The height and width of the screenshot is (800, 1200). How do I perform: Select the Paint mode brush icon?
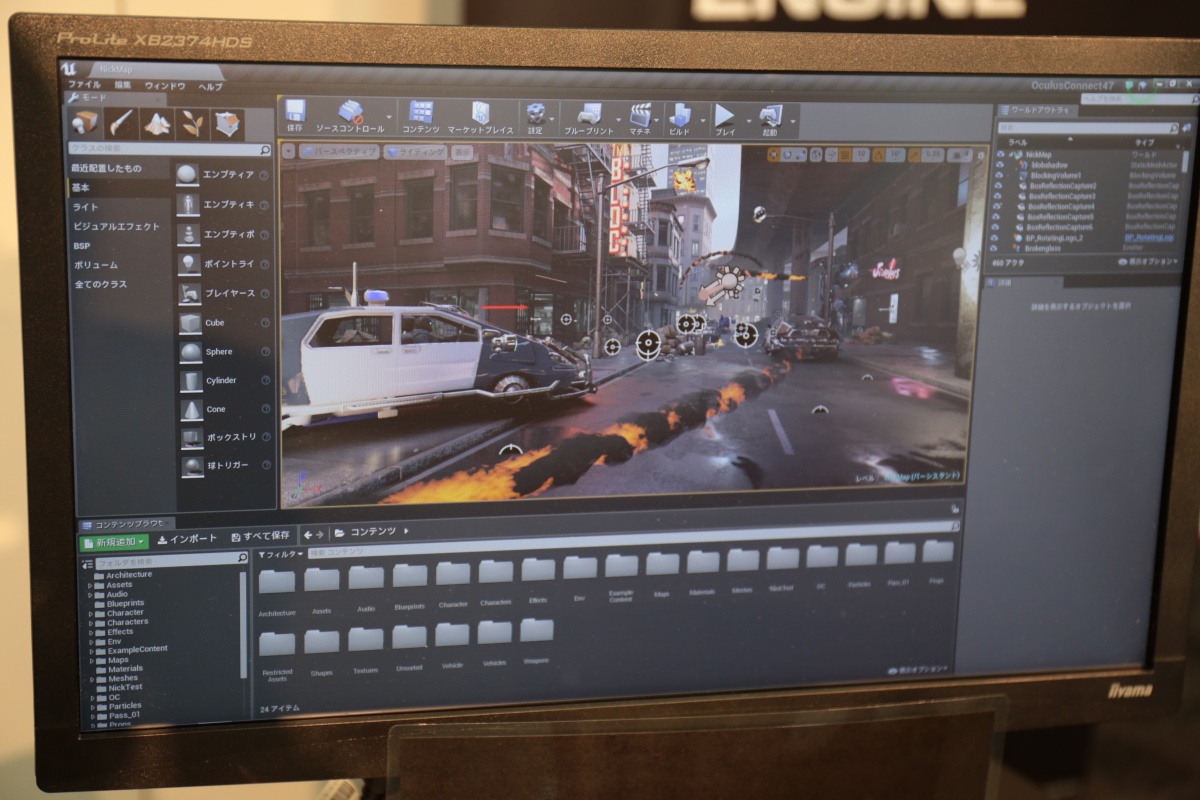coord(121,122)
